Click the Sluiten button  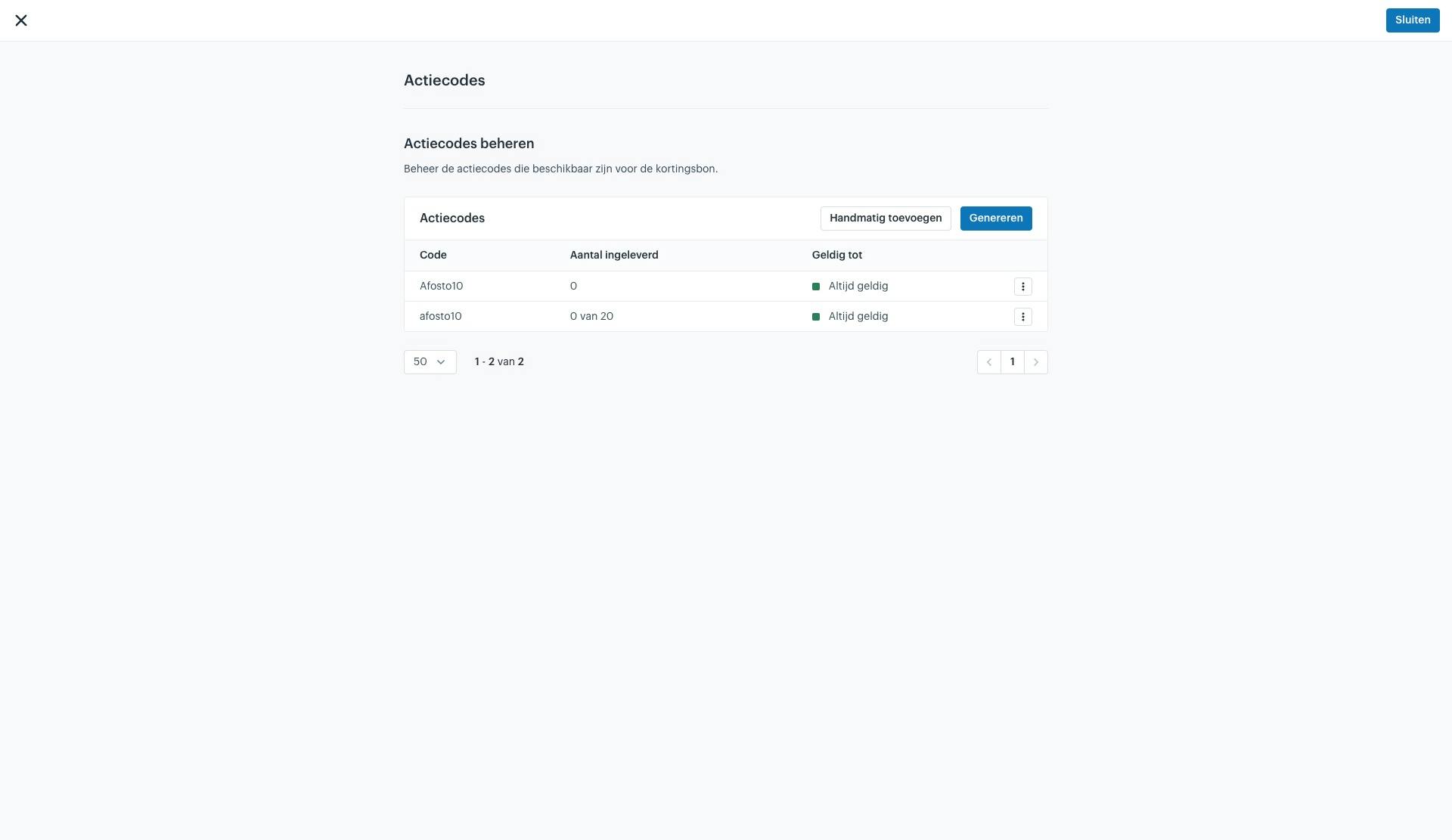tap(1412, 20)
